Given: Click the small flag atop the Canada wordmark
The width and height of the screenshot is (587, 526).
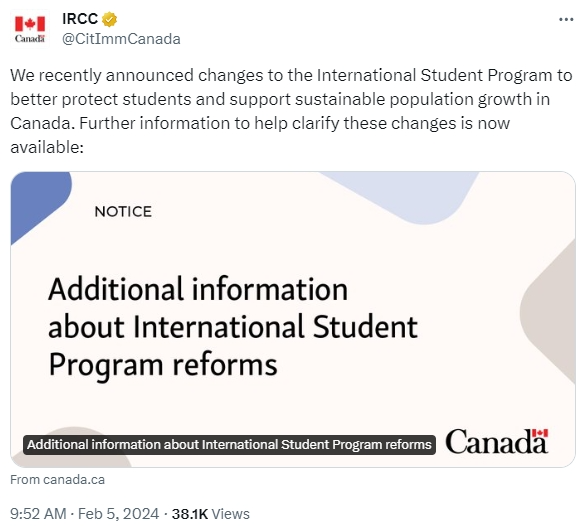Looking at the screenshot, I should click(540, 433).
